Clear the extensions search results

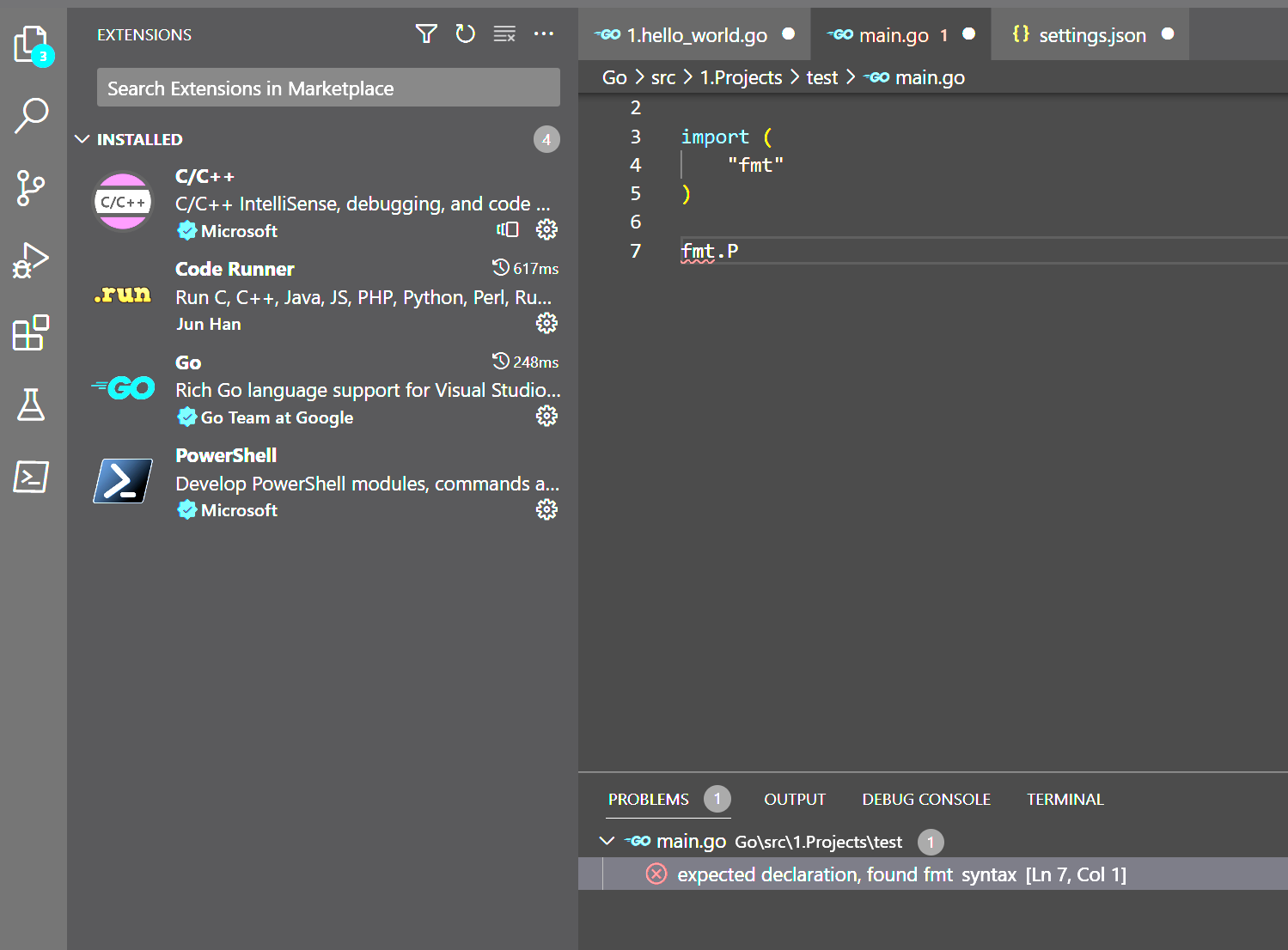coord(504,33)
